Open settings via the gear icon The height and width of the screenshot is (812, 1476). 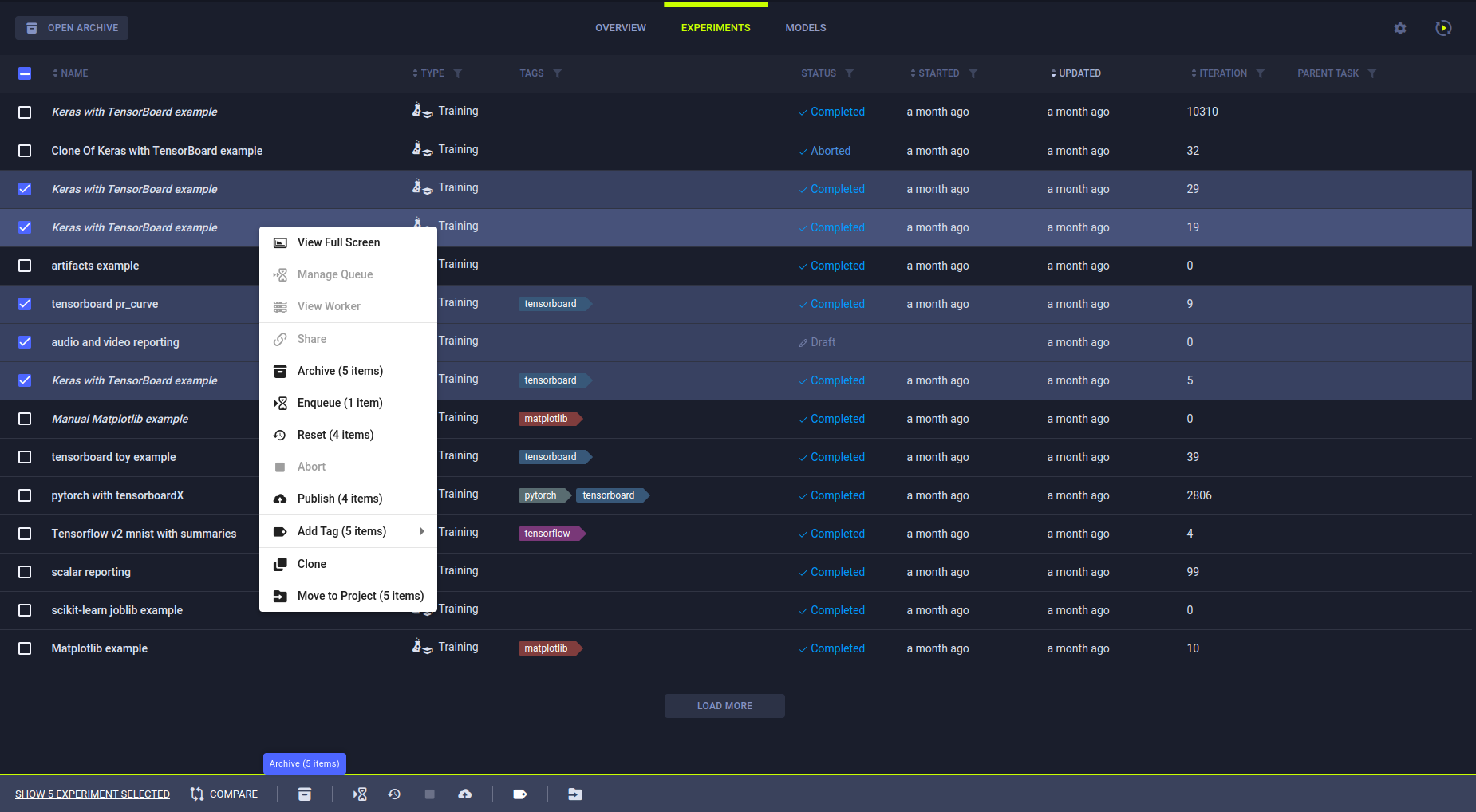tap(1400, 28)
